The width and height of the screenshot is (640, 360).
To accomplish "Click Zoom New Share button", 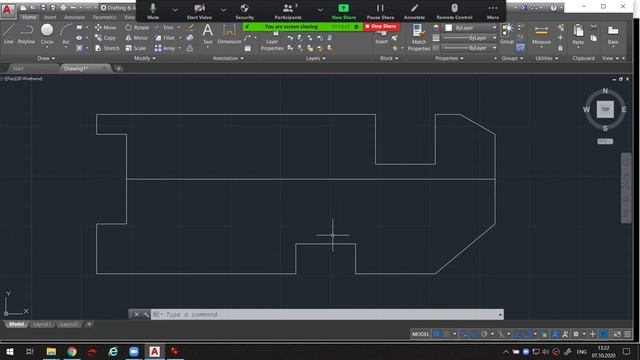I will point(344,11).
